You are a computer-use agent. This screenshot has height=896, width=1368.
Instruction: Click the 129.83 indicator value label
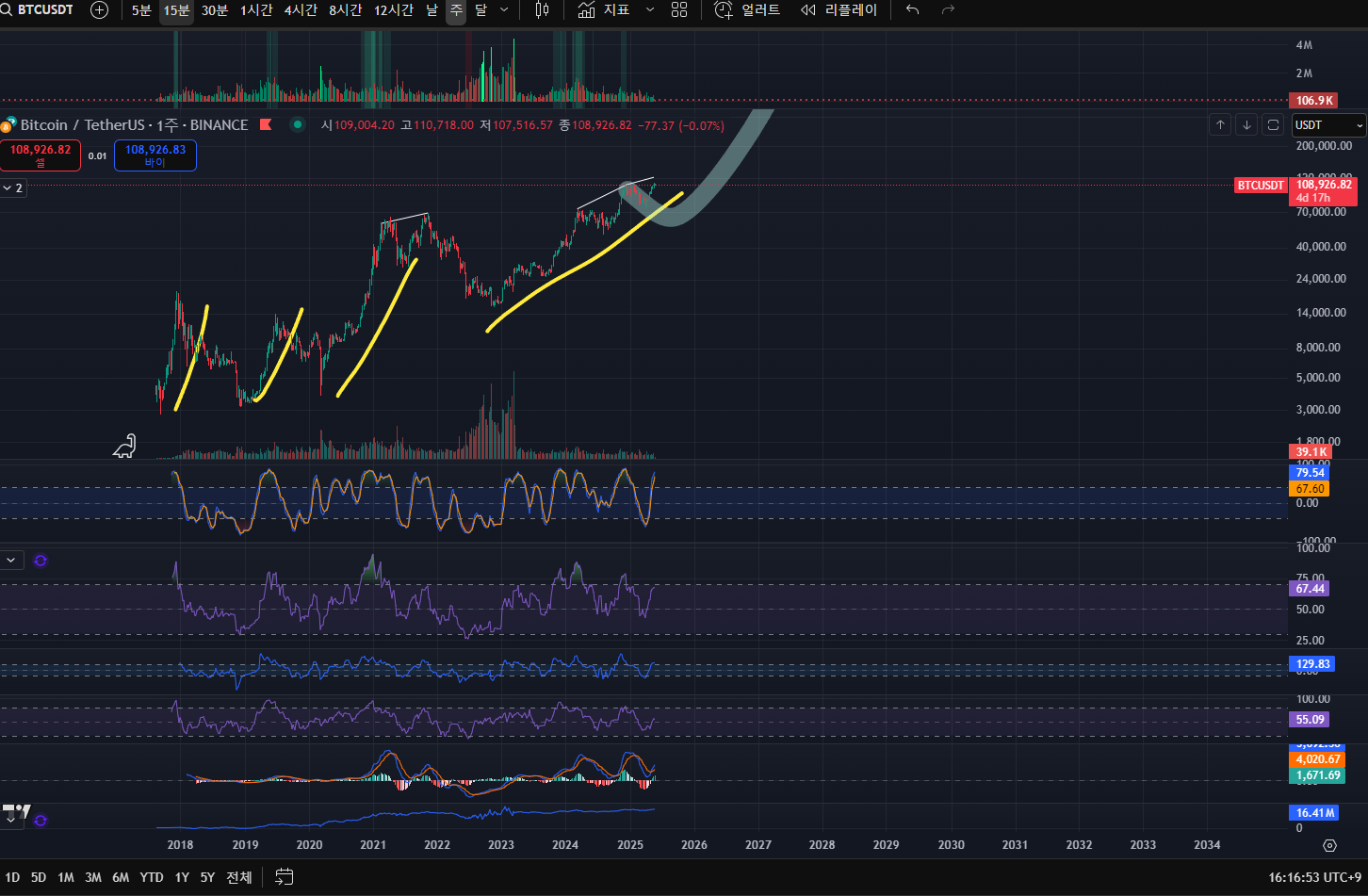point(1311,664)
